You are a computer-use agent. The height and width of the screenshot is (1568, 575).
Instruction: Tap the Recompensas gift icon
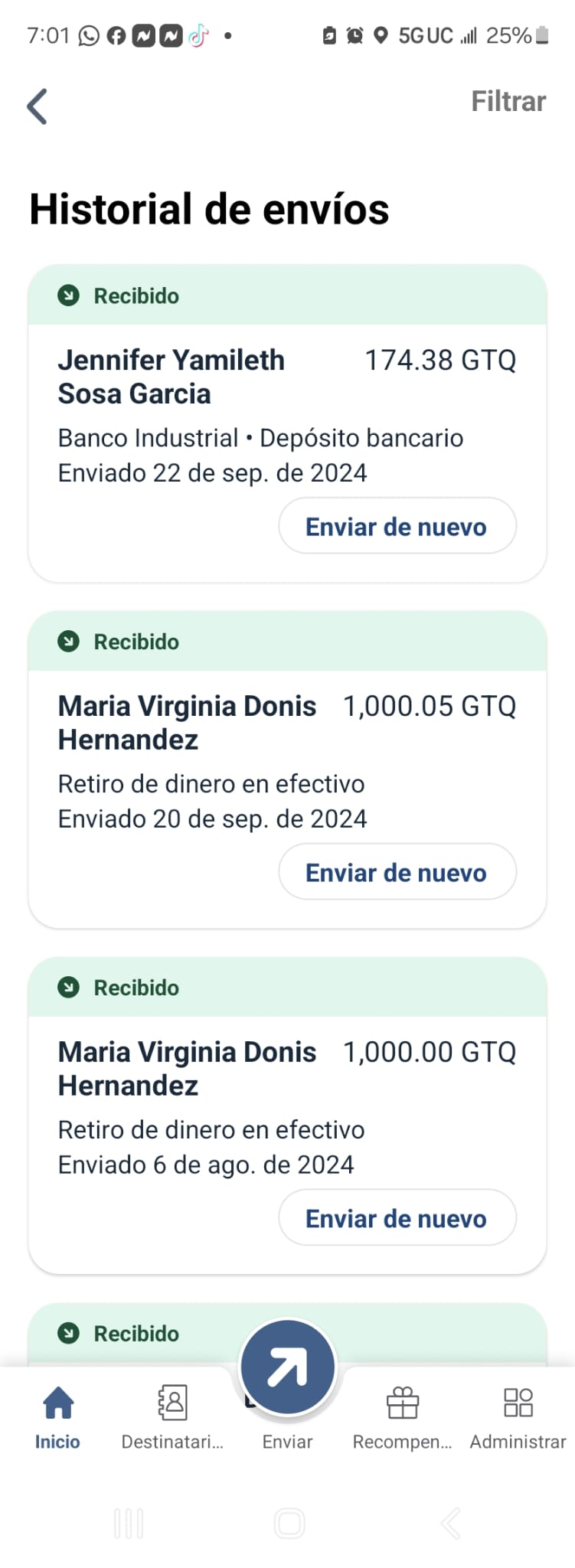tap(403, 1403)
